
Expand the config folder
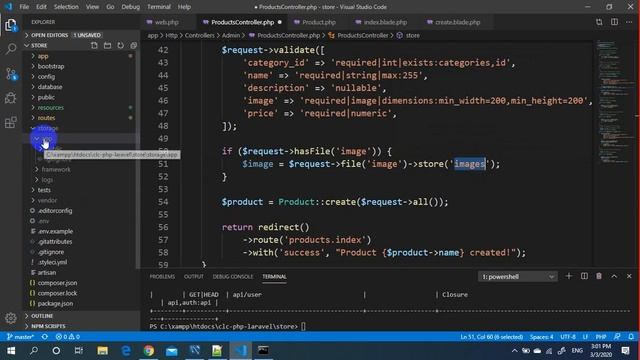pos(81,76)
